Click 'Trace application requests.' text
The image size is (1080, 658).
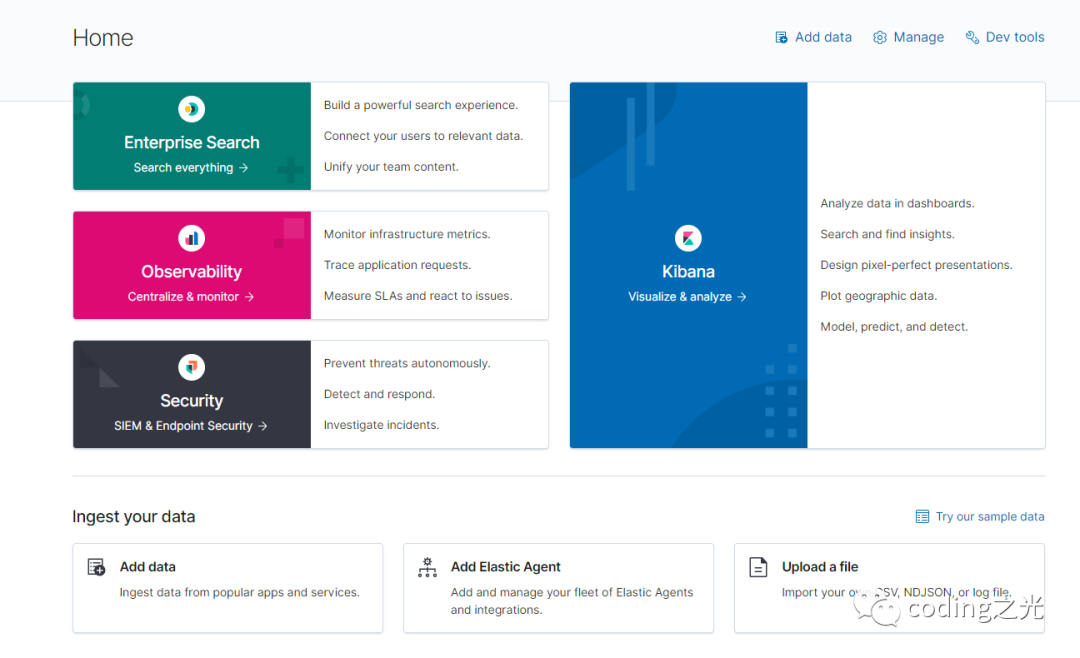coord(397,265)
